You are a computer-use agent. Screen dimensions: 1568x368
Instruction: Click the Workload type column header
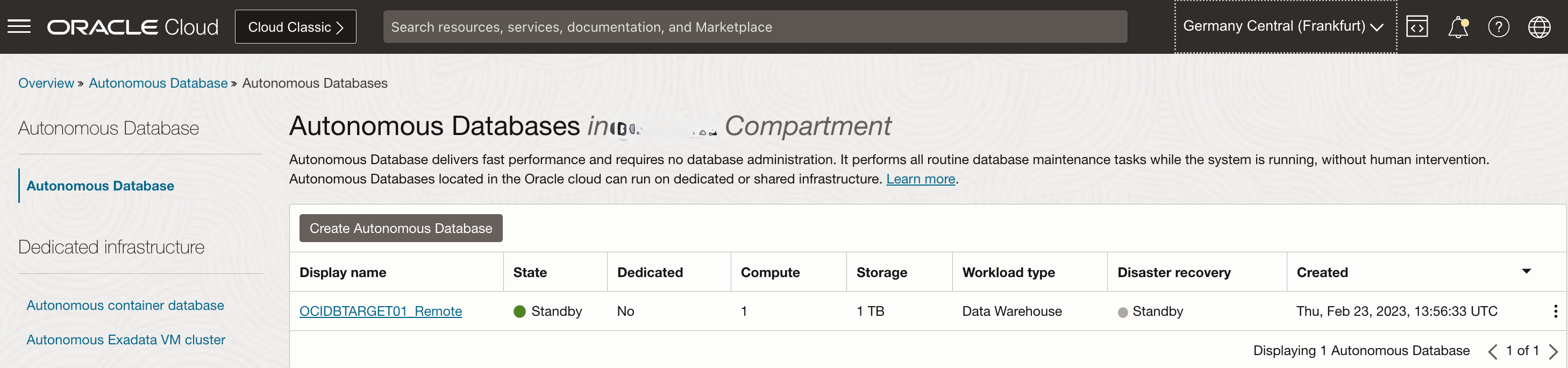[1008, 272]
